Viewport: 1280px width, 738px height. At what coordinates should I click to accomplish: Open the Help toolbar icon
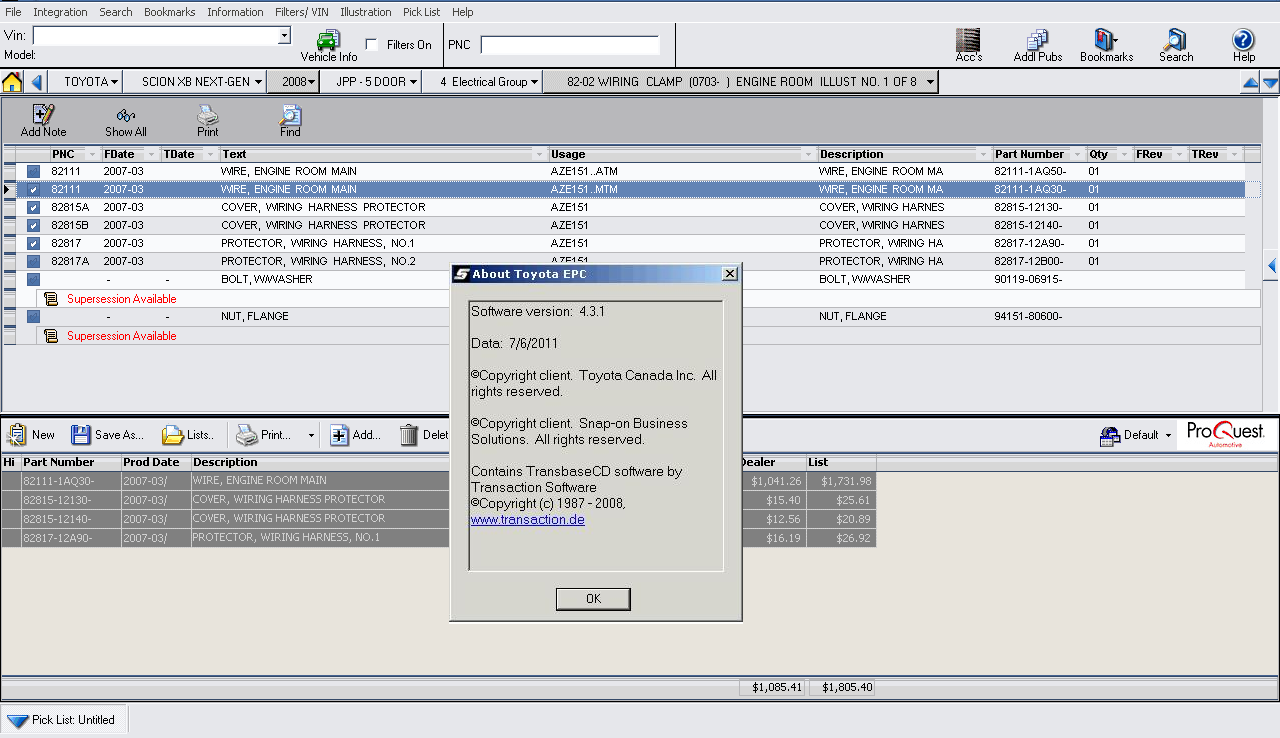click(1243, 46)
